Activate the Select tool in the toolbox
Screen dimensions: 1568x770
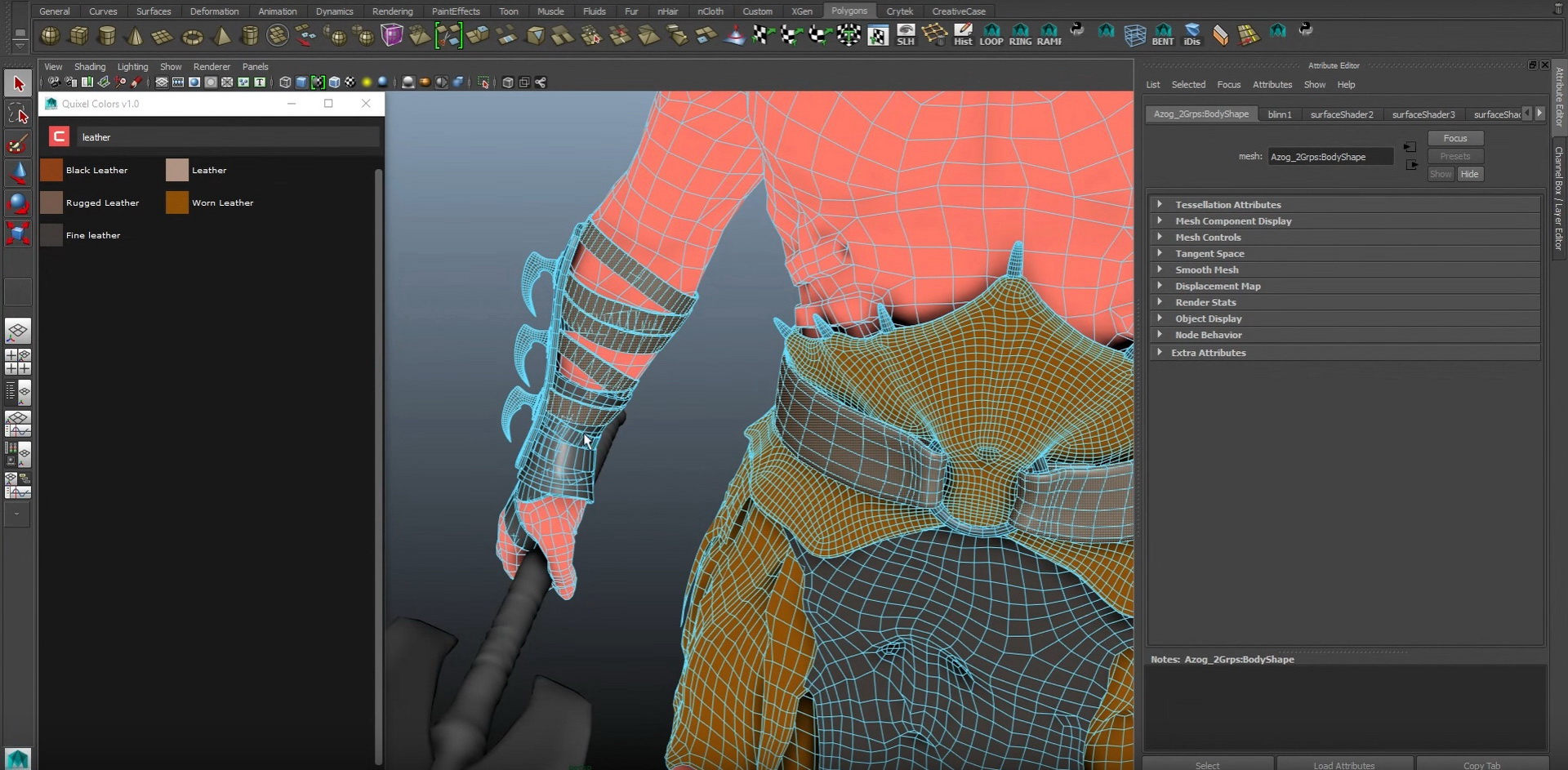pyautogui.click(x=19, y=83)
